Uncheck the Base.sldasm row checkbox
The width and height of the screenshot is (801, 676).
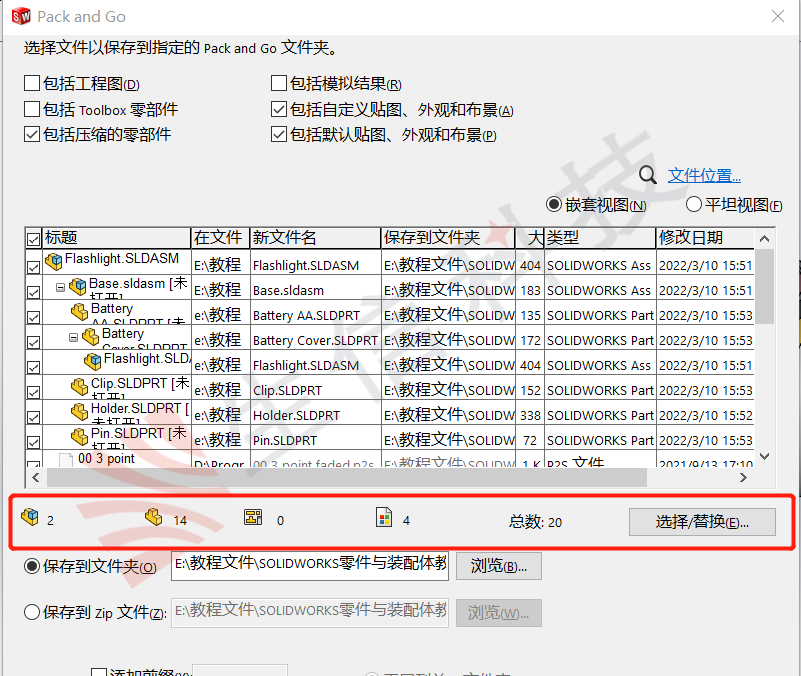pos(34,292)
